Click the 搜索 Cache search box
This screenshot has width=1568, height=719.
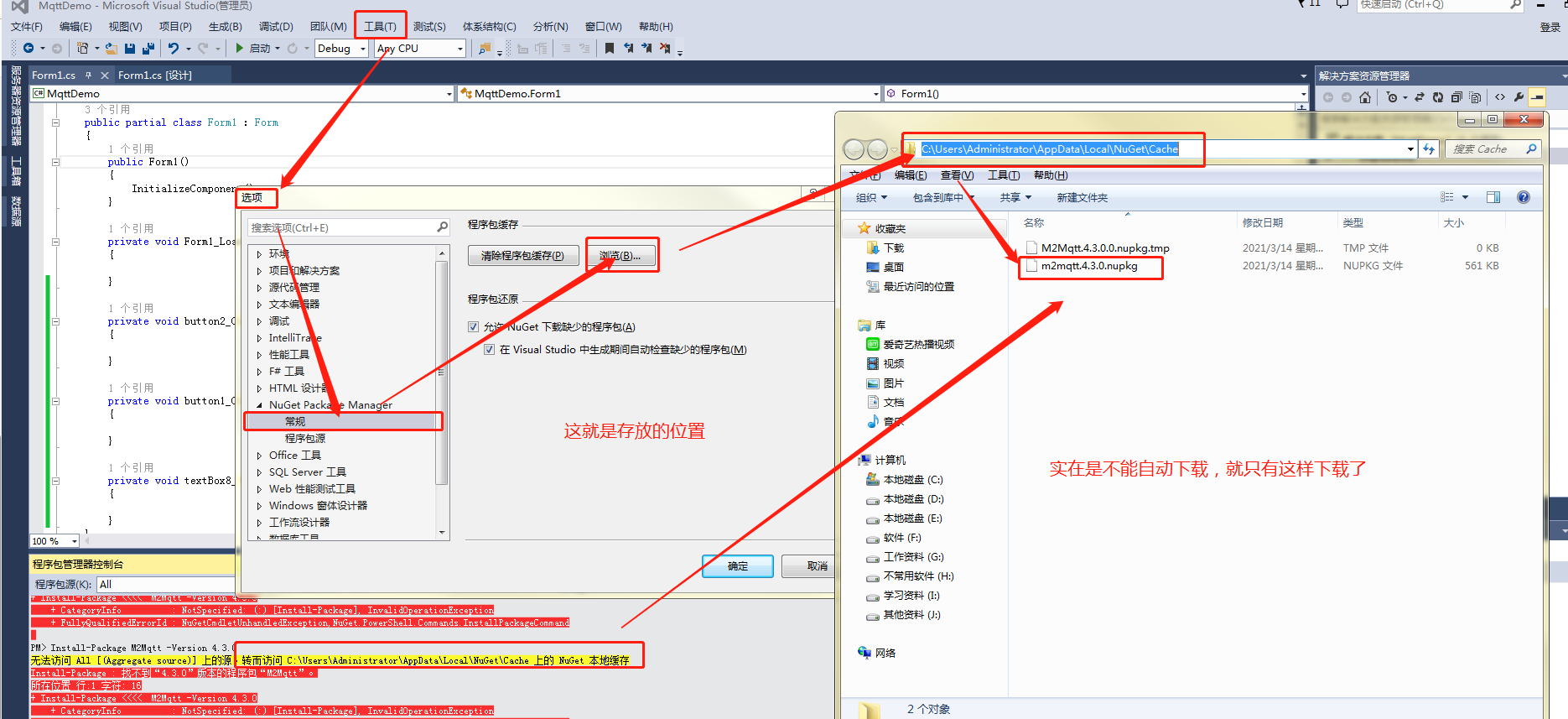pyautogui.click(x=1493, y=149)
